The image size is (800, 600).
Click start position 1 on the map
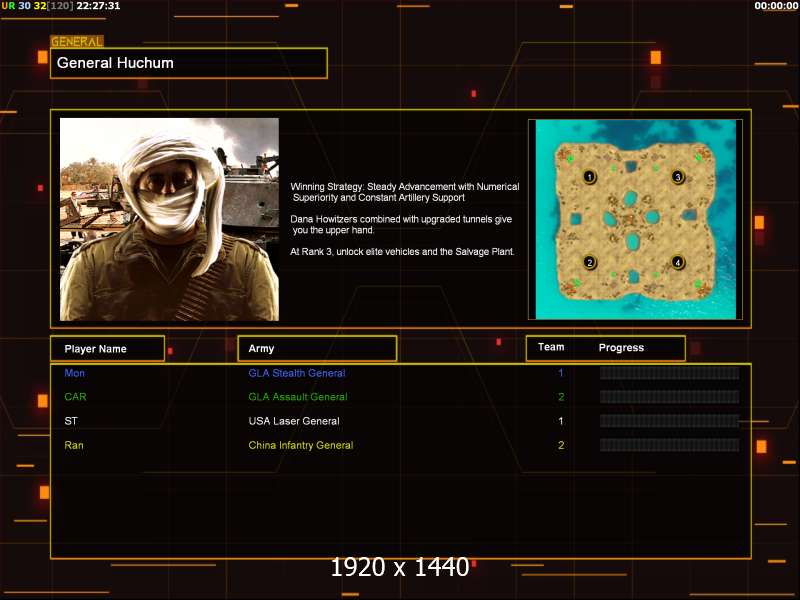[589, 177]
